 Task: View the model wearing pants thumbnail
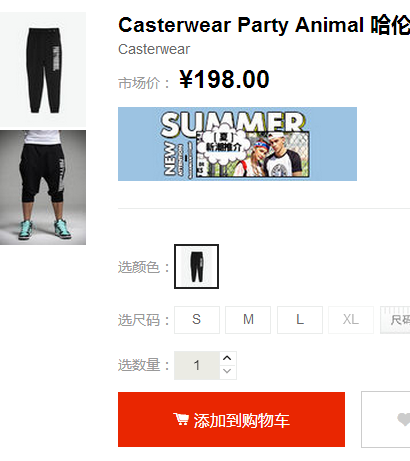coord(43,187)
